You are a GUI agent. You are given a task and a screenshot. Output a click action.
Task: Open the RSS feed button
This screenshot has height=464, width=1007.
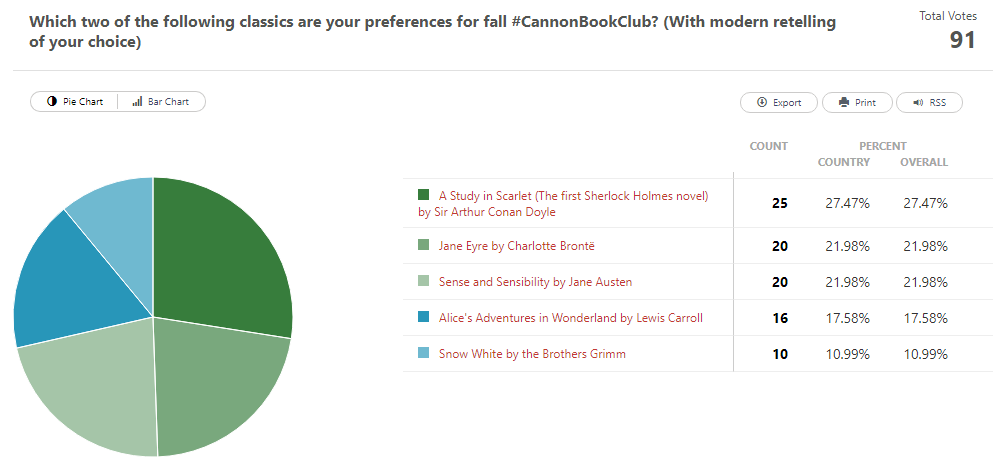point(929,103)
